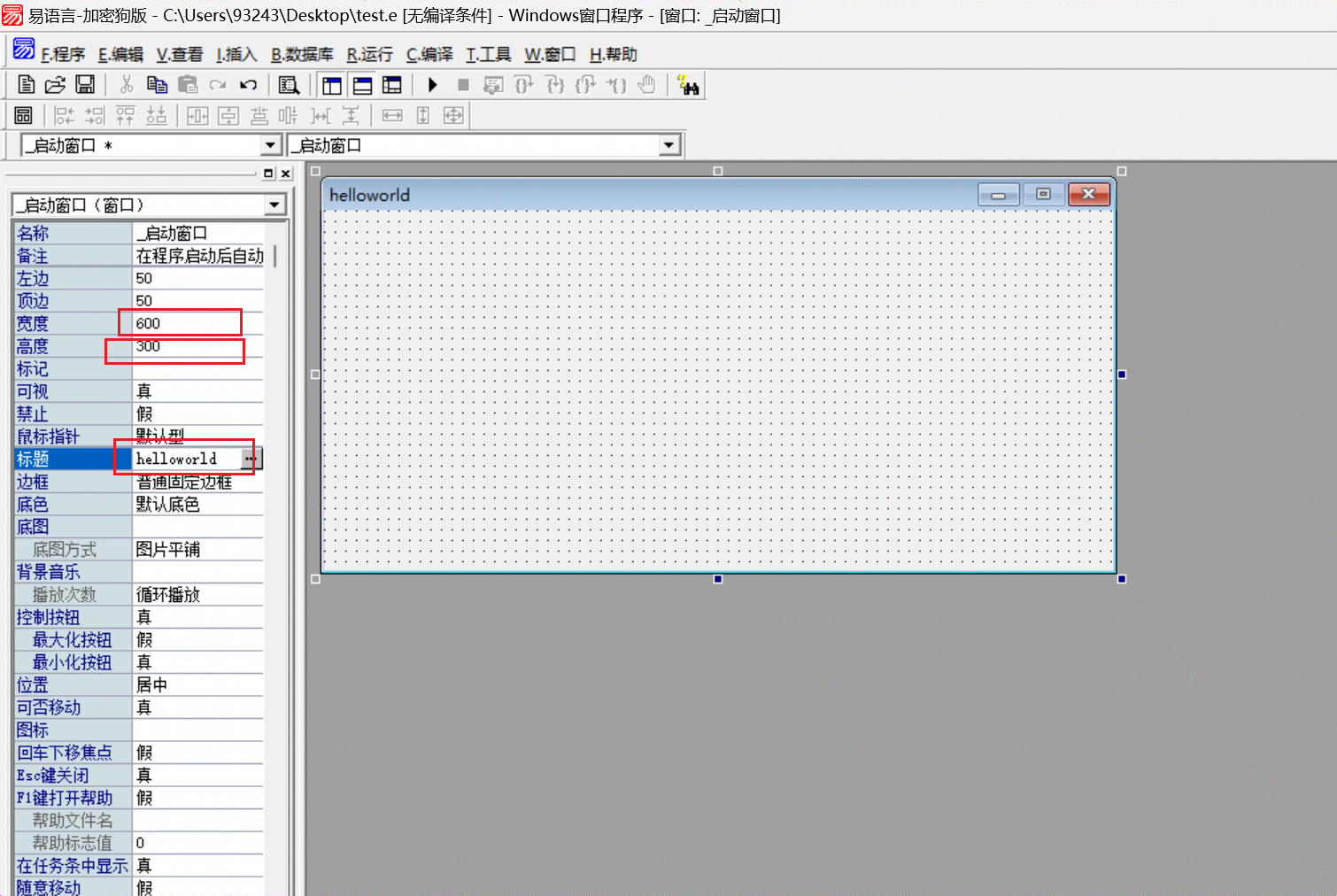
Task: Click the Align Top edges icon
Action: [x=125, y=115]
